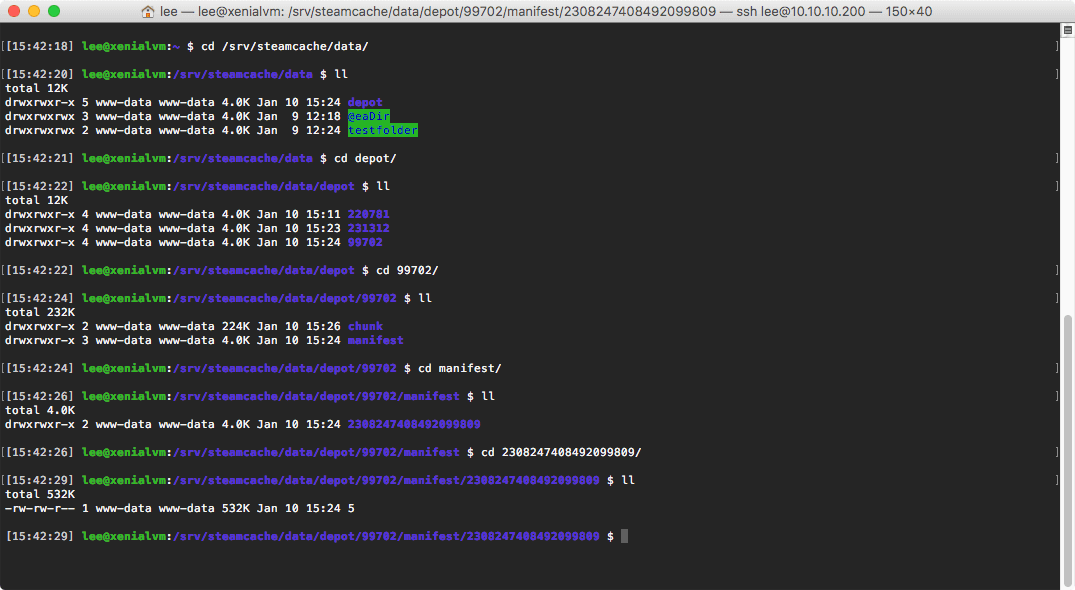
Task: Click the 'manifest' directory in the listing
Action: coord(375,340)
